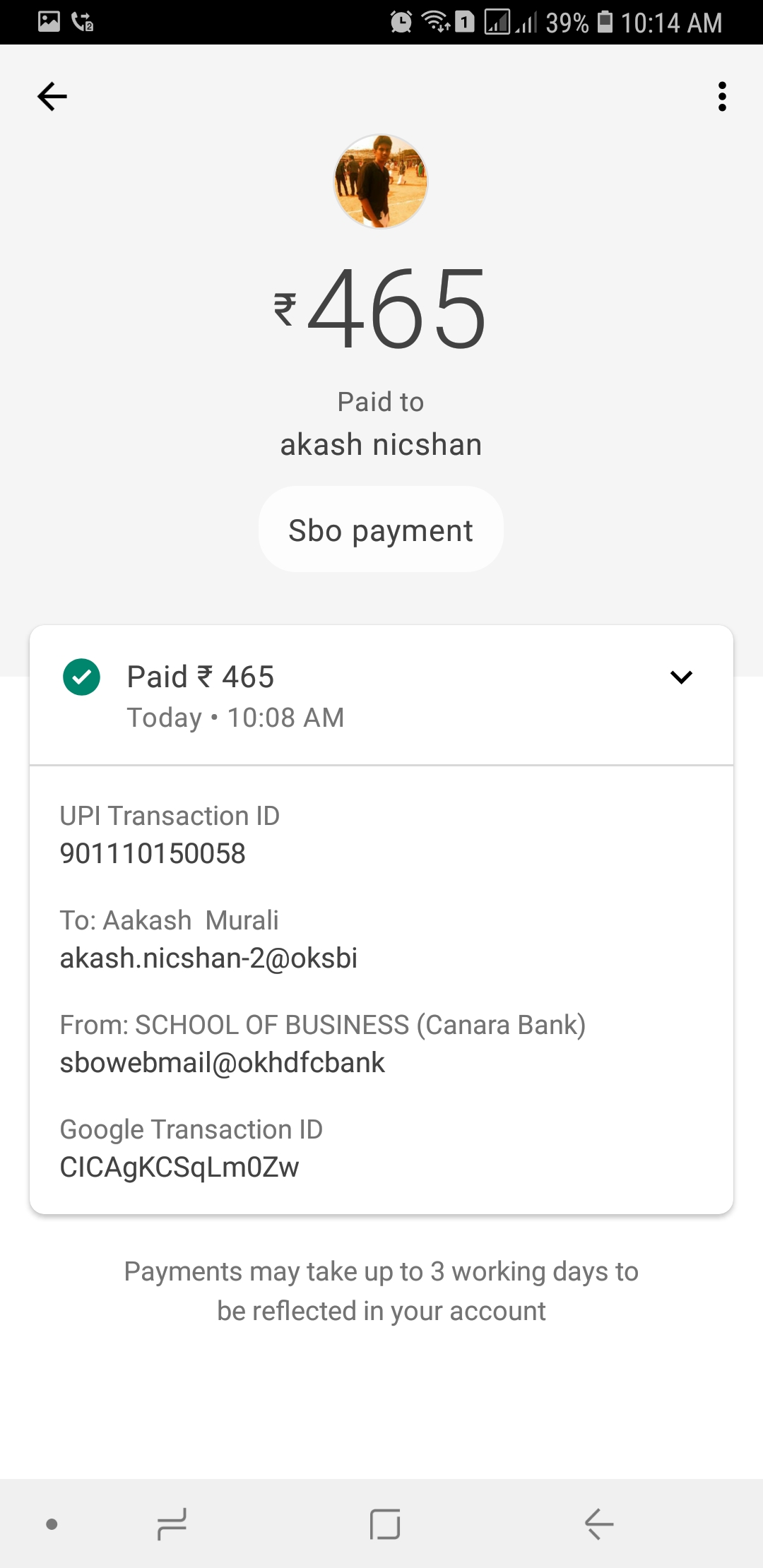The width and height of the screenshot is (763, 1568).
Task: Tap the green paid checkmark icon
Action: 81,677
